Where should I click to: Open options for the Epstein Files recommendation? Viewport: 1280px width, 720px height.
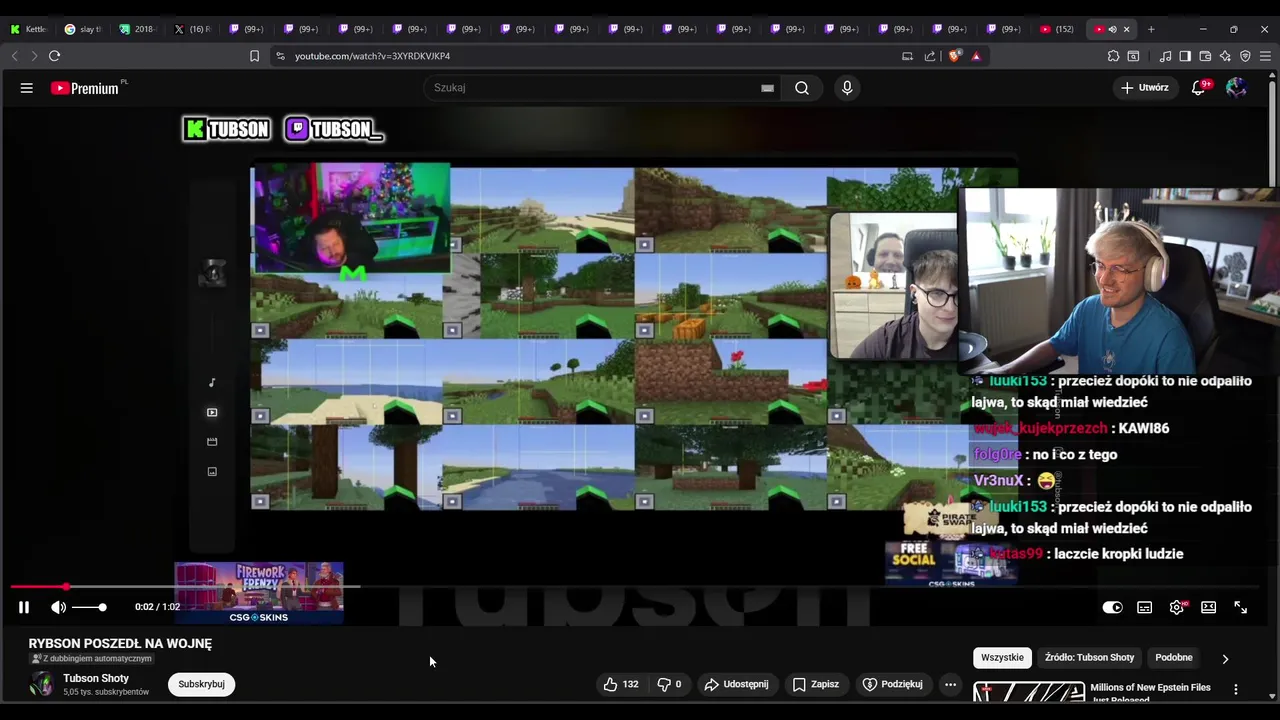click(x=1236, y=689)
